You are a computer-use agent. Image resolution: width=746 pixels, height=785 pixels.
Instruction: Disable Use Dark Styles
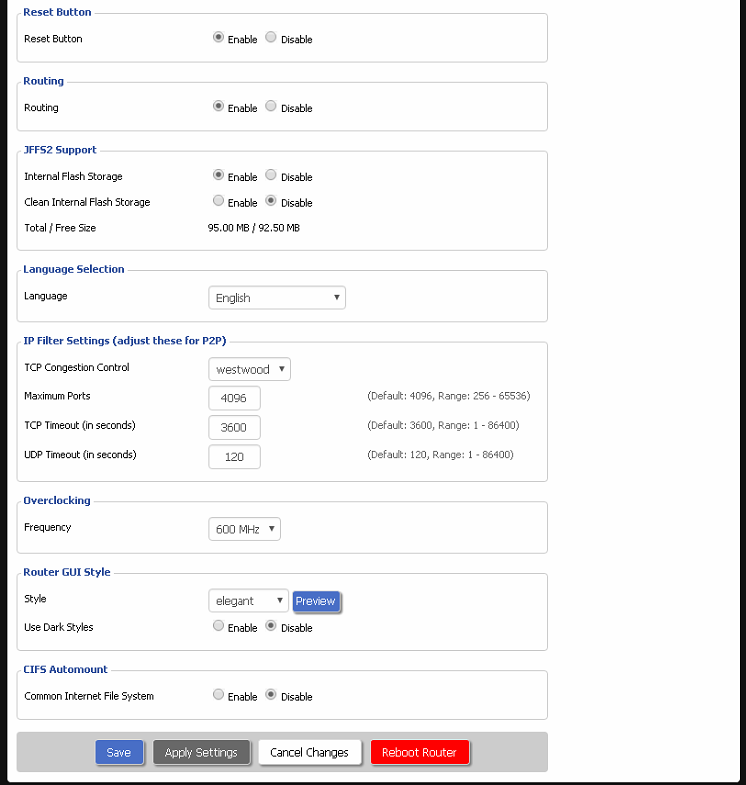[271, 626]
